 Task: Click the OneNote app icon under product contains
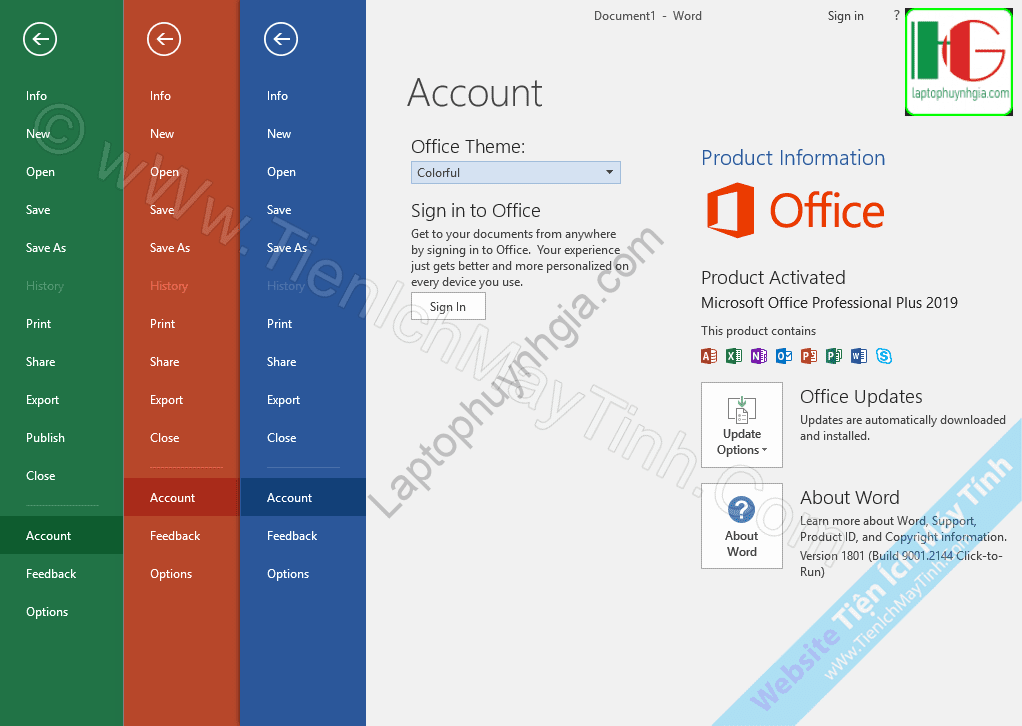pos(759,356)
